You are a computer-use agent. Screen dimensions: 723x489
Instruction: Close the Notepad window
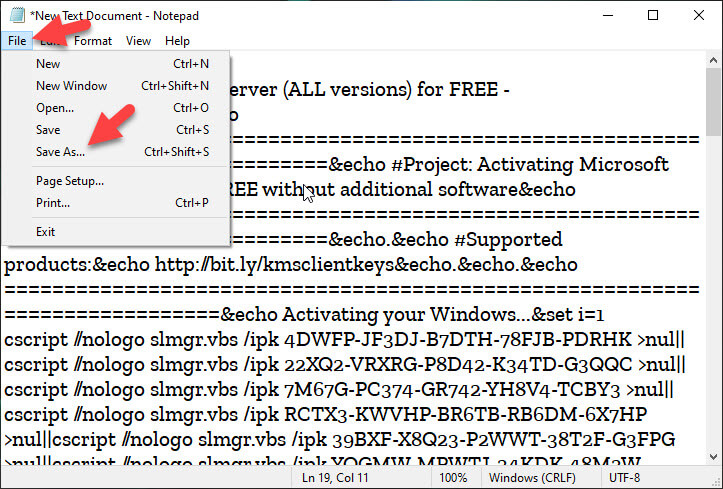[x=699, y=15]
